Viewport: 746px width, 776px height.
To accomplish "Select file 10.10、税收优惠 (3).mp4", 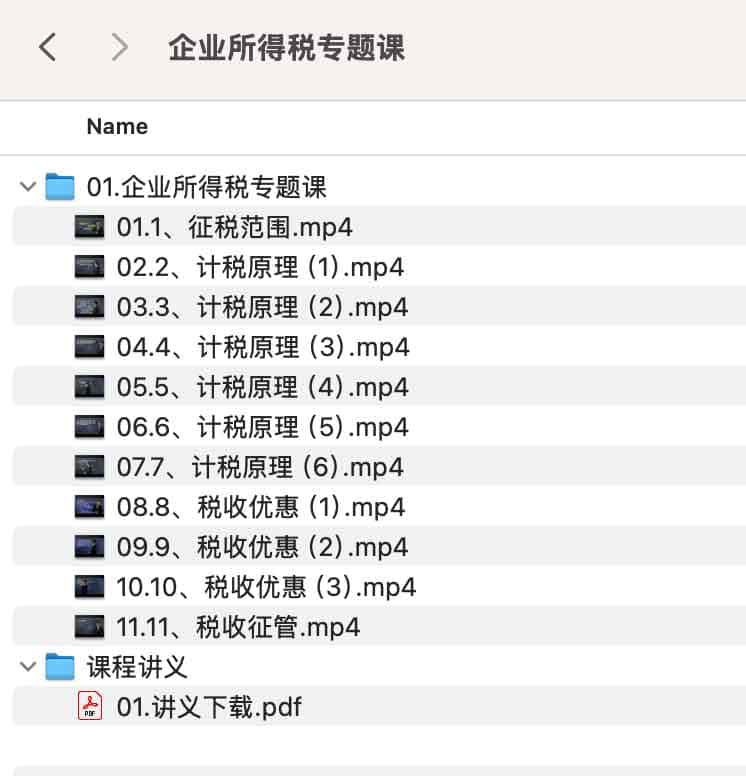I will coord(266,587).
